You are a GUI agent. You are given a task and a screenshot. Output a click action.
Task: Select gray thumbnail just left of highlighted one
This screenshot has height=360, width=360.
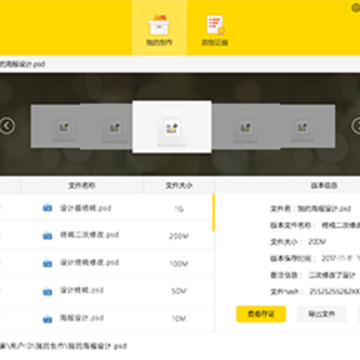coord(106,126)
